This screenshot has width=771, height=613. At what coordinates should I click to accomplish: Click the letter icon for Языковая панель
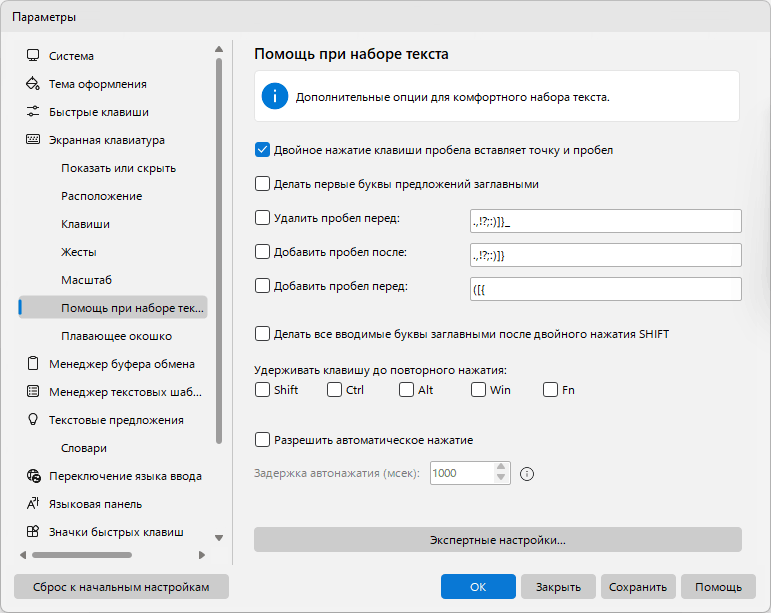point(33,503)
